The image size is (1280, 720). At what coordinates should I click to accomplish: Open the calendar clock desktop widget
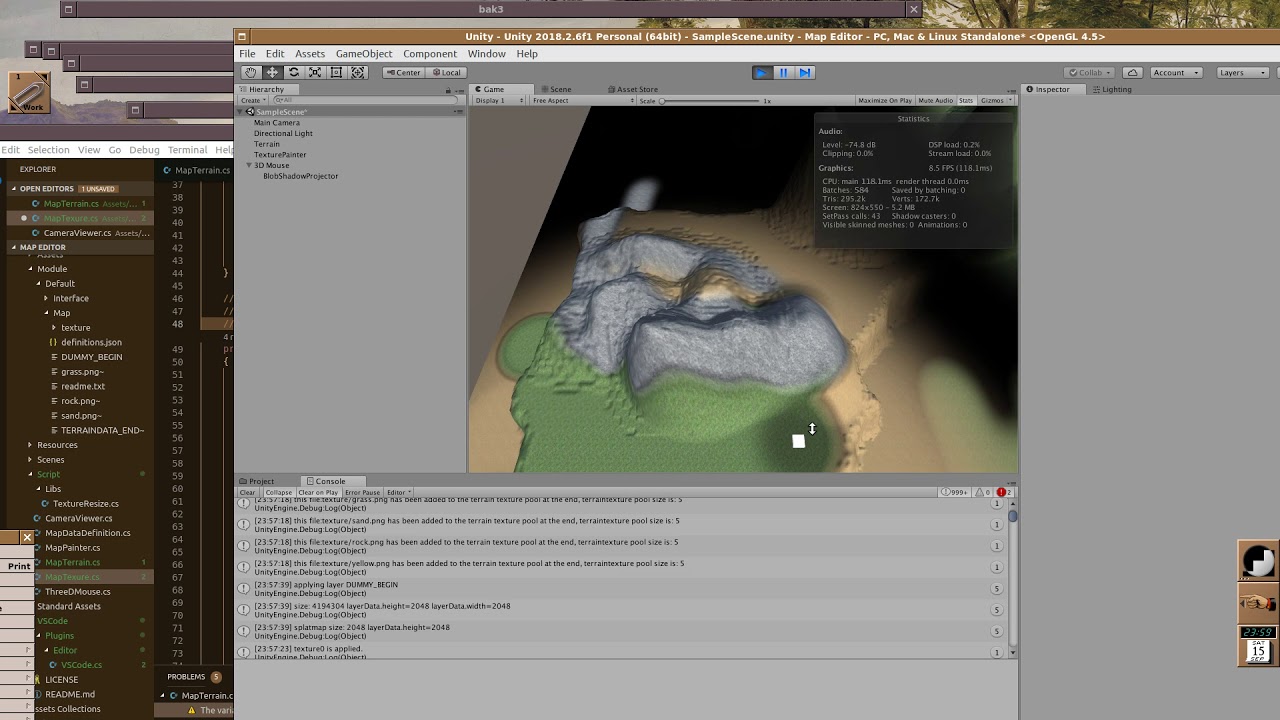[x=1258, y=645]
